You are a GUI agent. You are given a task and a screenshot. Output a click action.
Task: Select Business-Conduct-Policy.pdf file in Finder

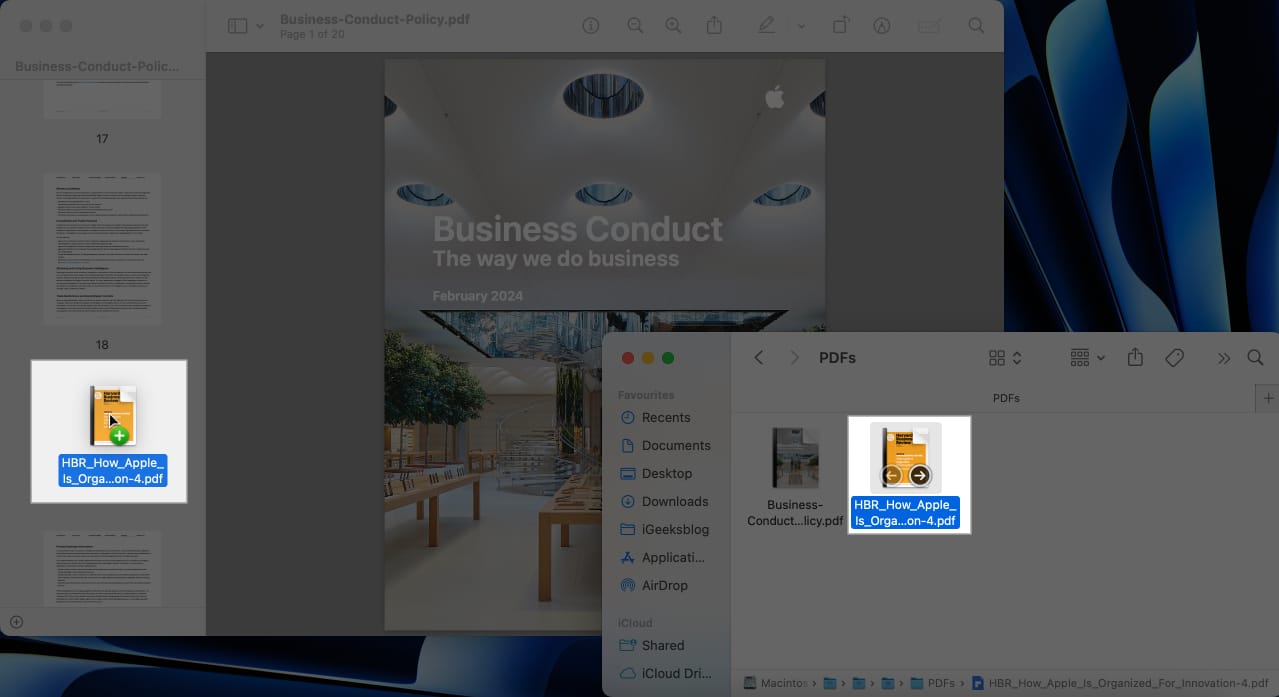(795, 477)
